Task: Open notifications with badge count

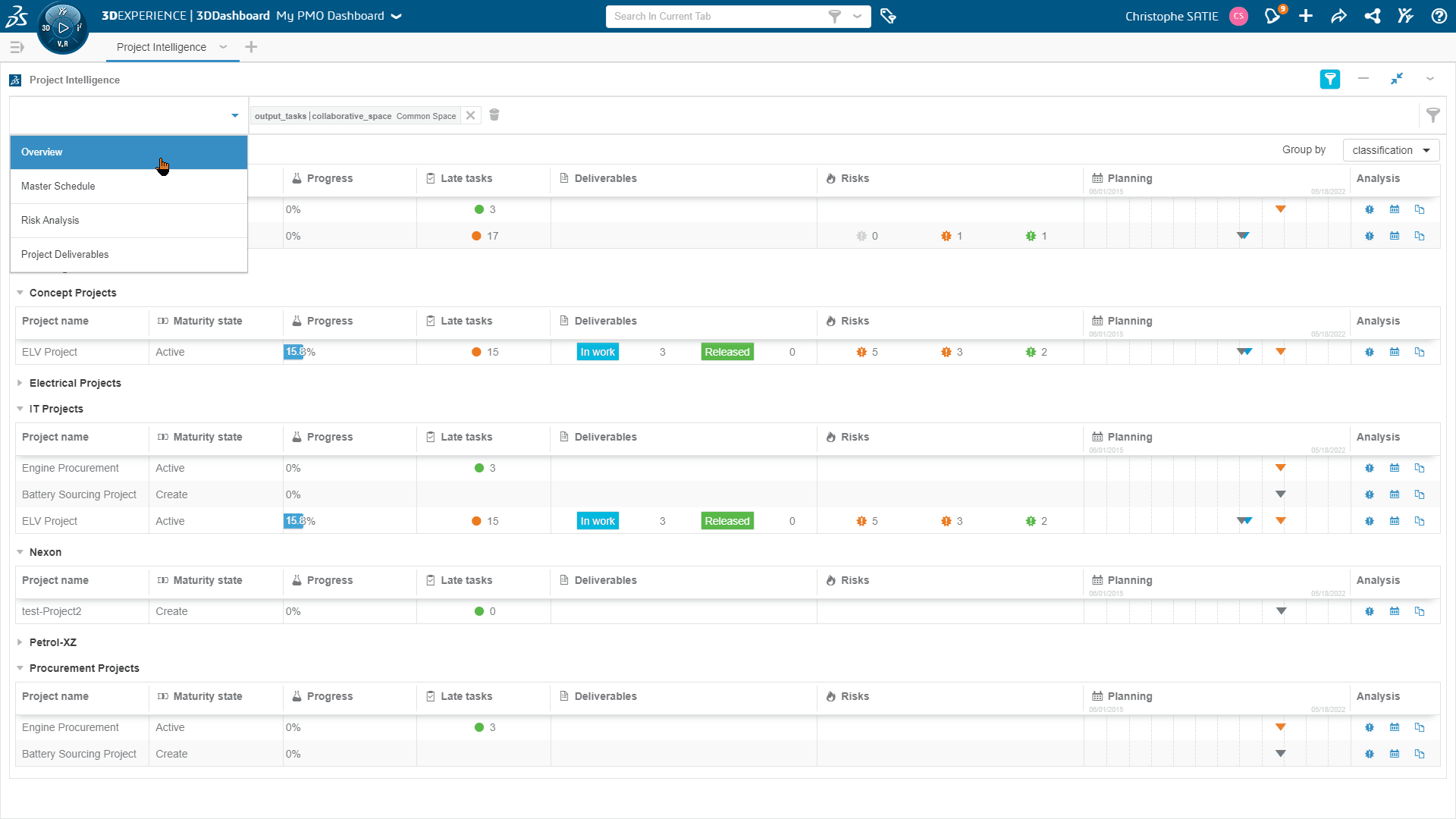Action: tap(1272, 16)
